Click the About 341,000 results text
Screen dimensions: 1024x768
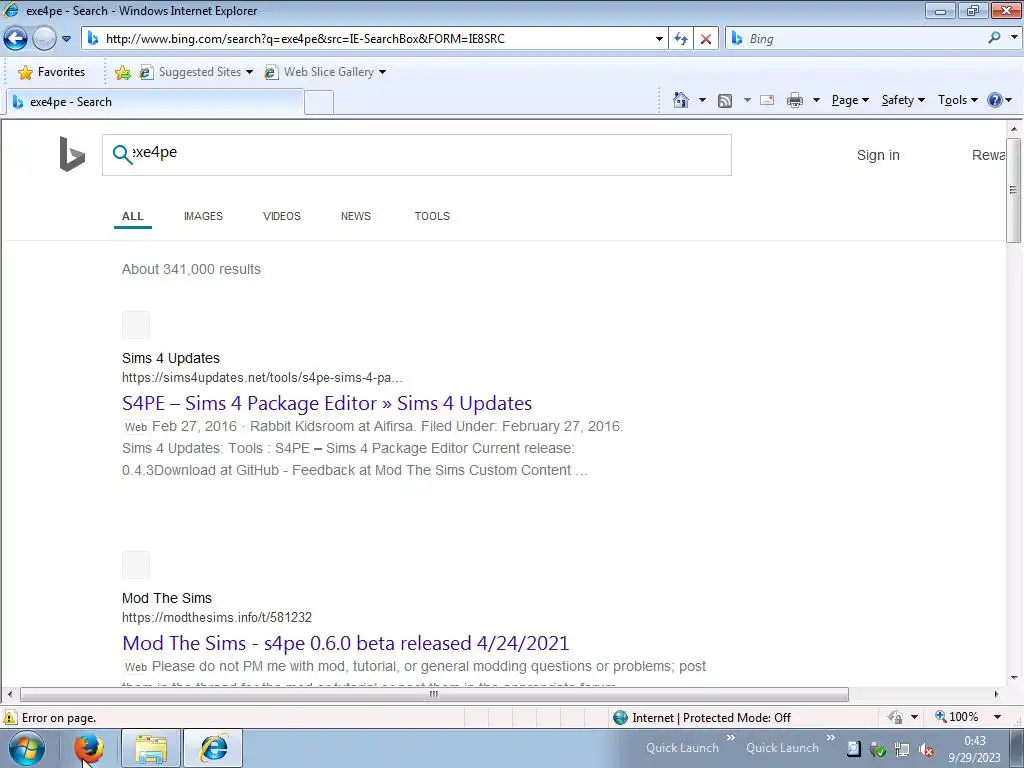(191, 269)
